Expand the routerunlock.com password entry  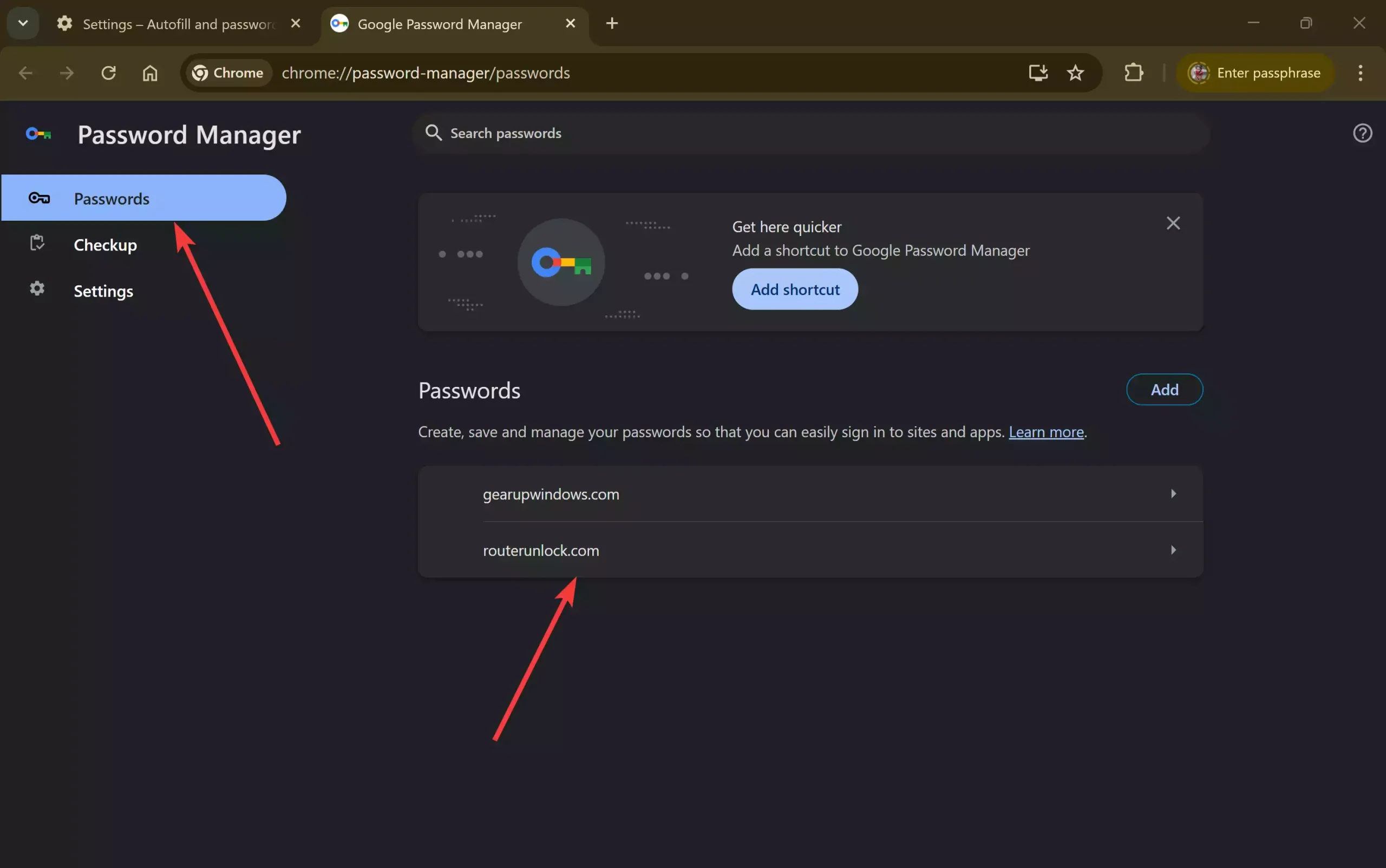[1173, 550]
